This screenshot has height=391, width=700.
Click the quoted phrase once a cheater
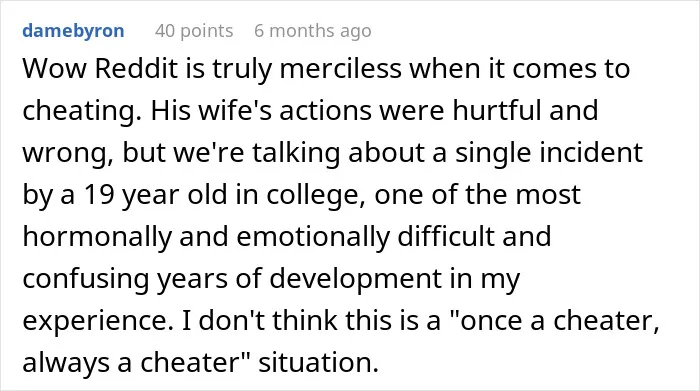[x=555, y=321]
